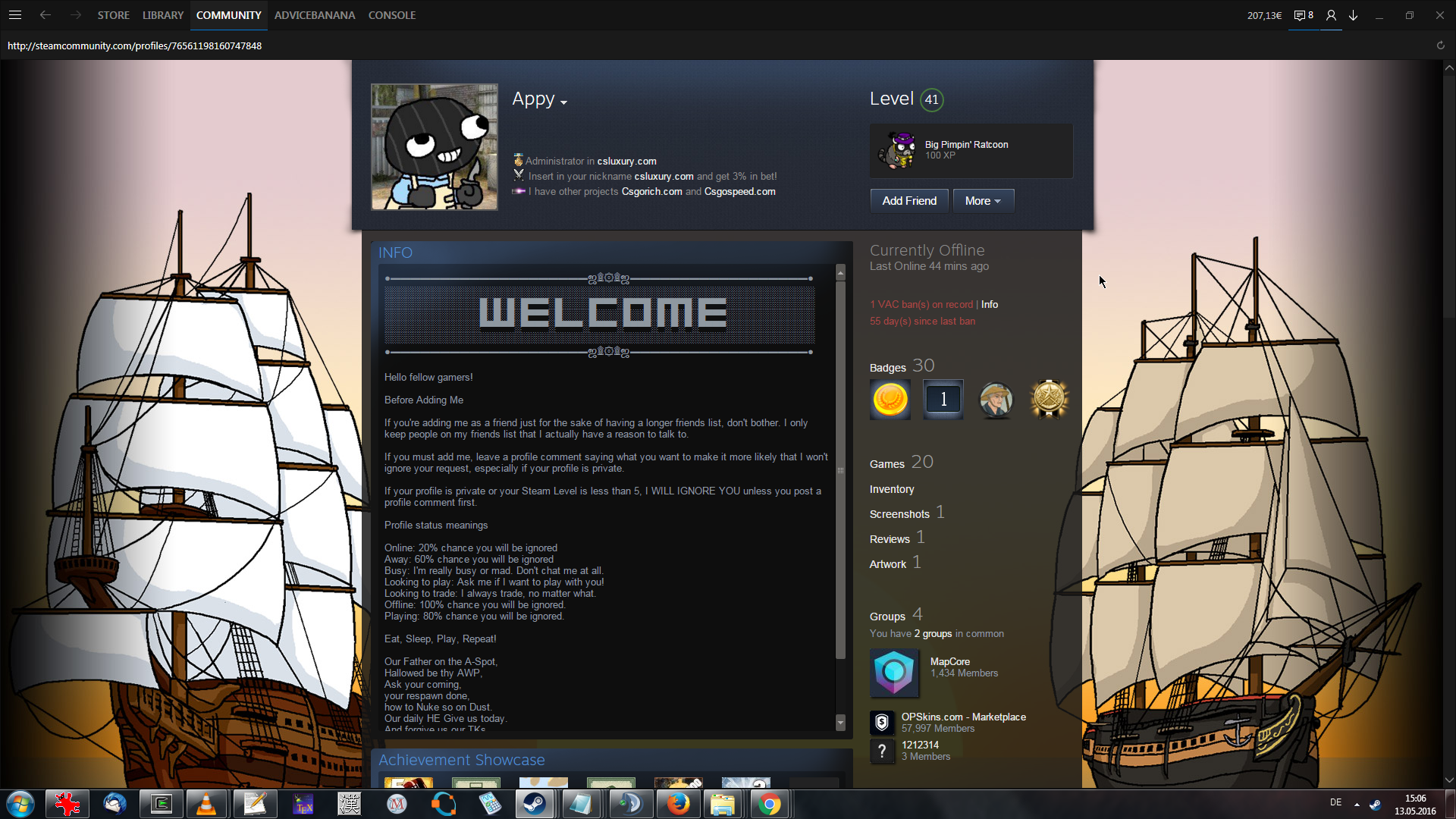Click the profile URL address field

pyautogui.click(x=135, y=45)
